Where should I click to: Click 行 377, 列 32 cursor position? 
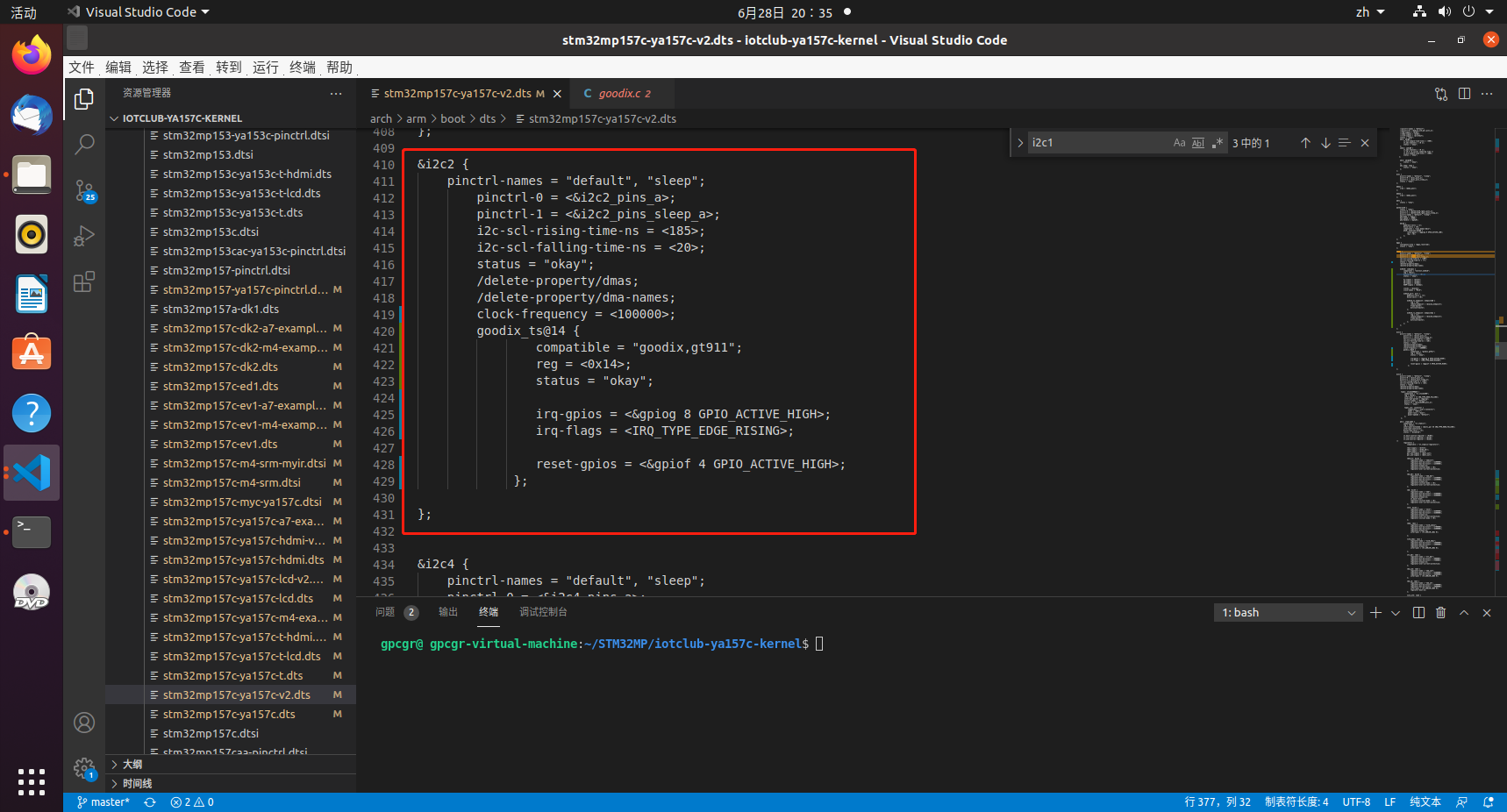(x=1218, y=802)
